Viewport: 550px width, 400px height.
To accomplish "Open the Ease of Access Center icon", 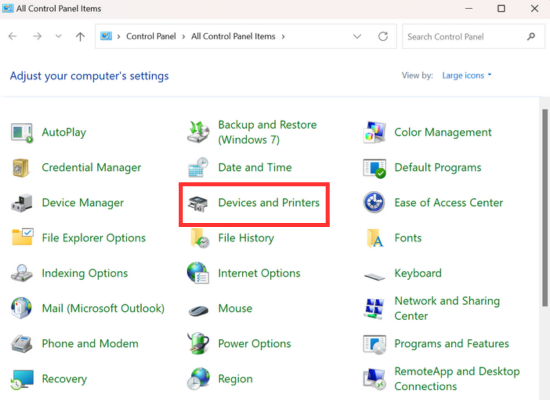I will pyautogui.click(x=374, y=202).
